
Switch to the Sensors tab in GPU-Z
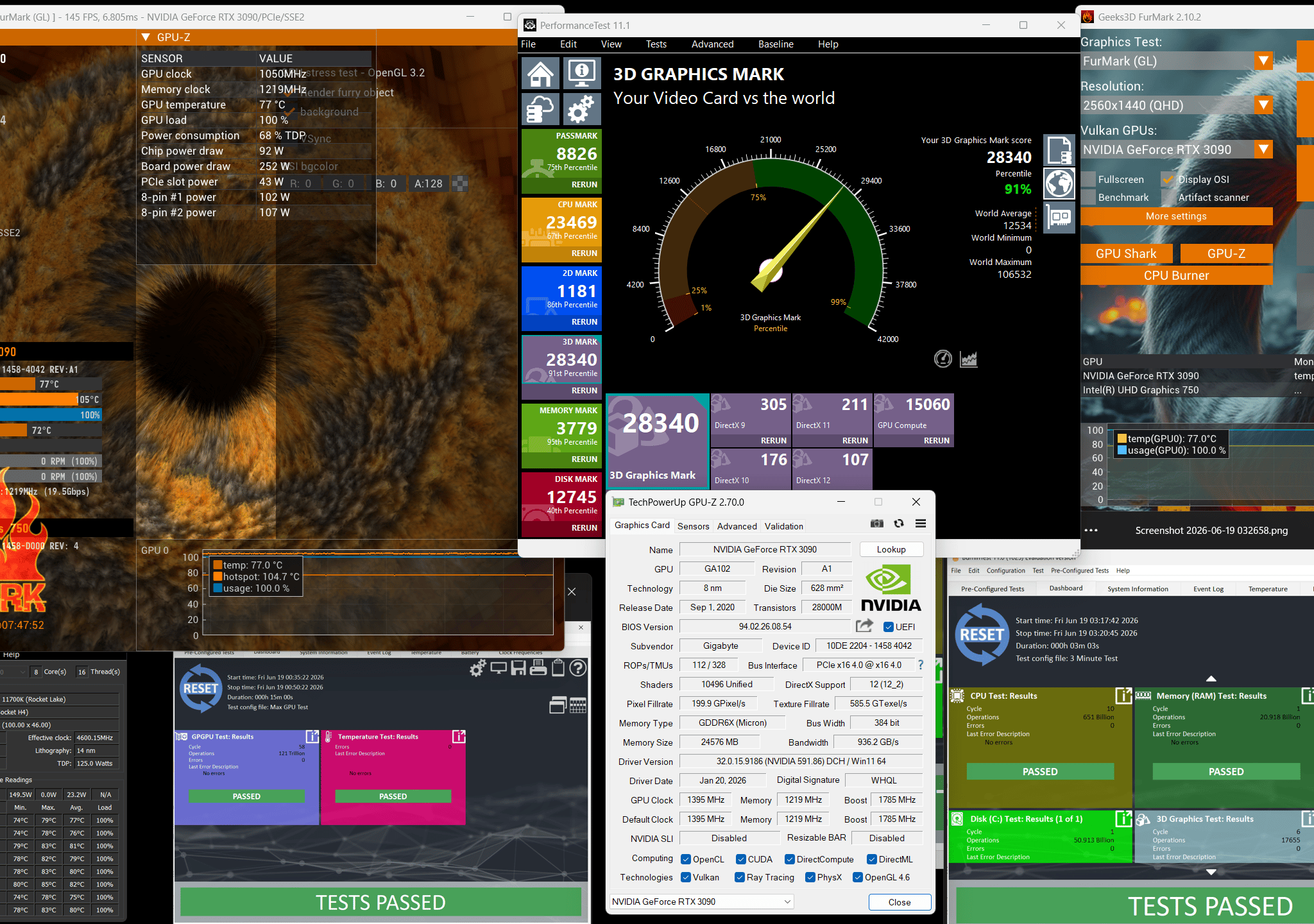[694, 526]
